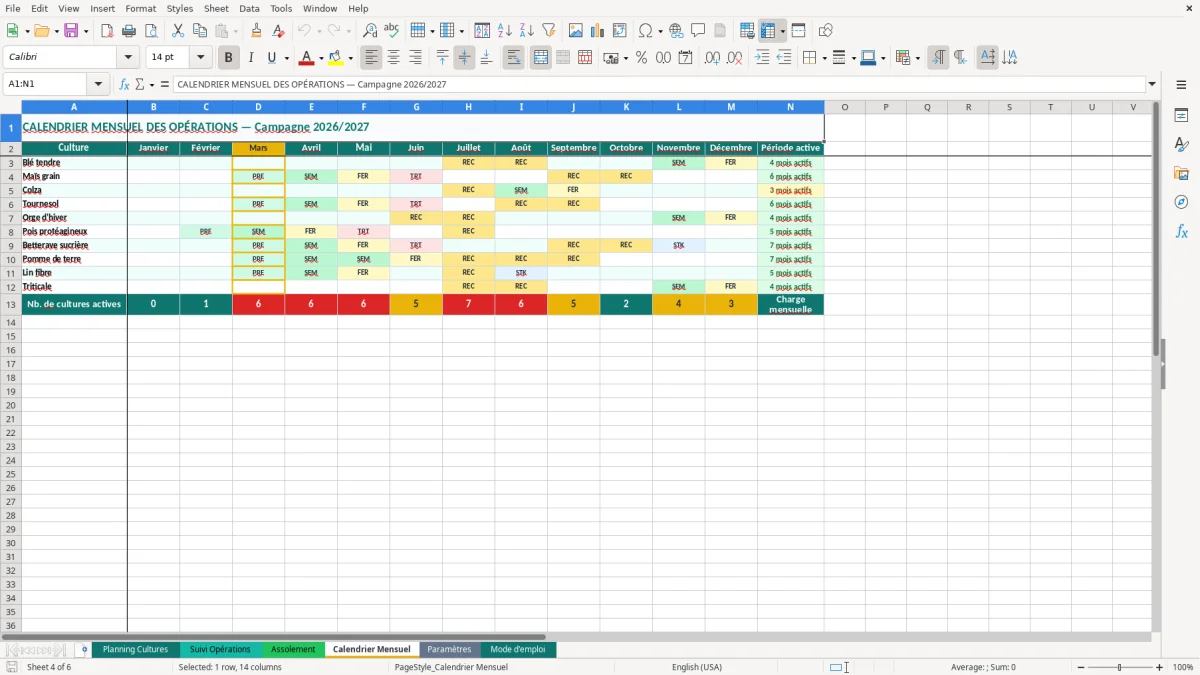This screenshot has height=675, width=1200.
Task: Adjust the zoom slider in status bar
Action: [1119, 667]
